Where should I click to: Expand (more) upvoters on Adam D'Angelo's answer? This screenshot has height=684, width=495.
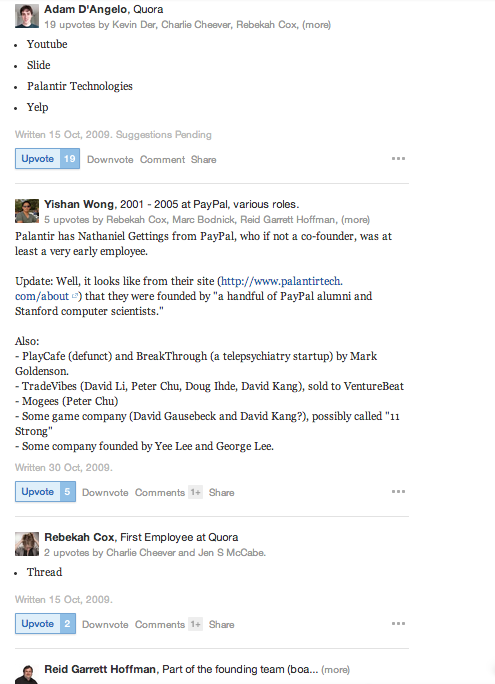(317, 25)
